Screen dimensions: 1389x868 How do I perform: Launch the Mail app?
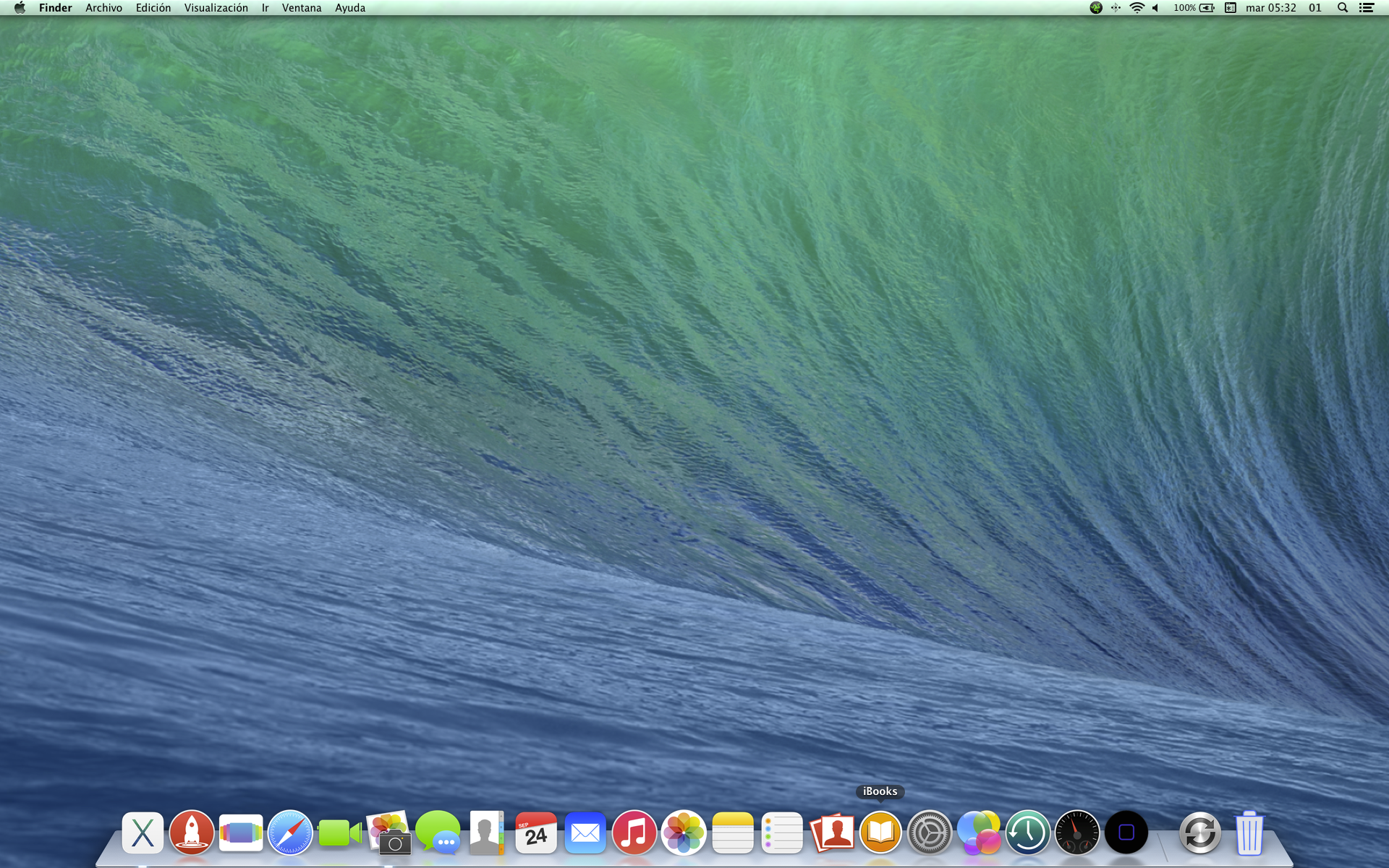pyautogui.click(x=585, y=833)
